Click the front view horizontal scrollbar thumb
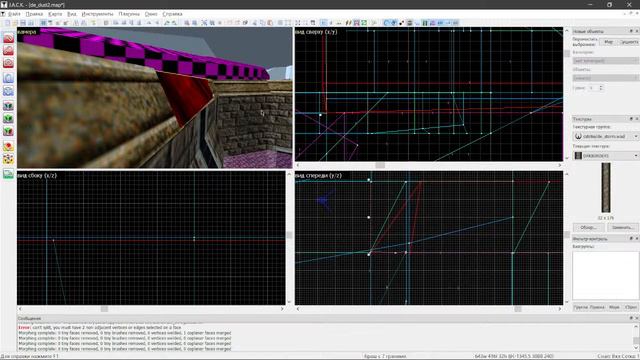 point(518,309)
